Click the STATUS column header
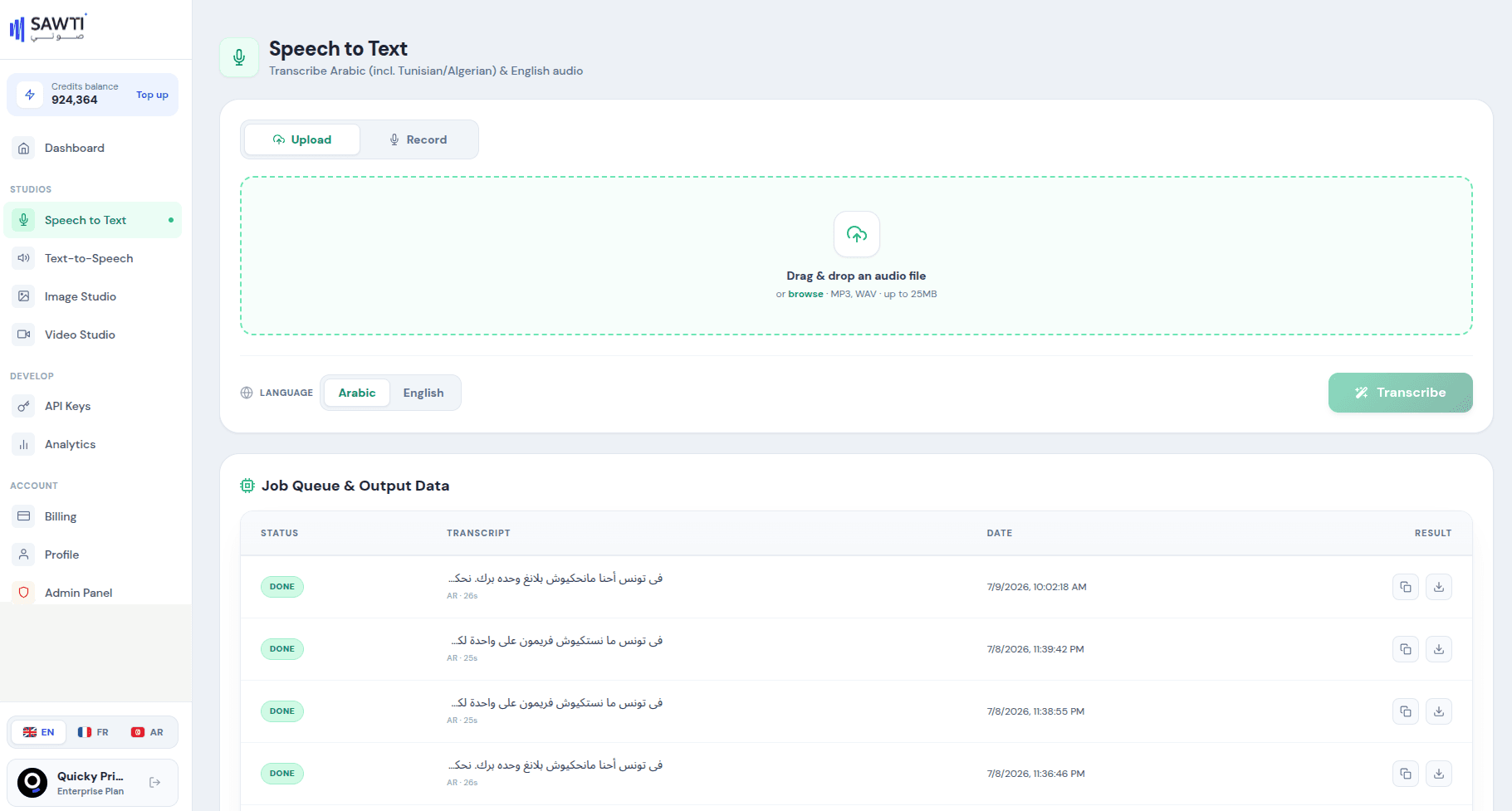1512x811 pixels. click(279, 533)
